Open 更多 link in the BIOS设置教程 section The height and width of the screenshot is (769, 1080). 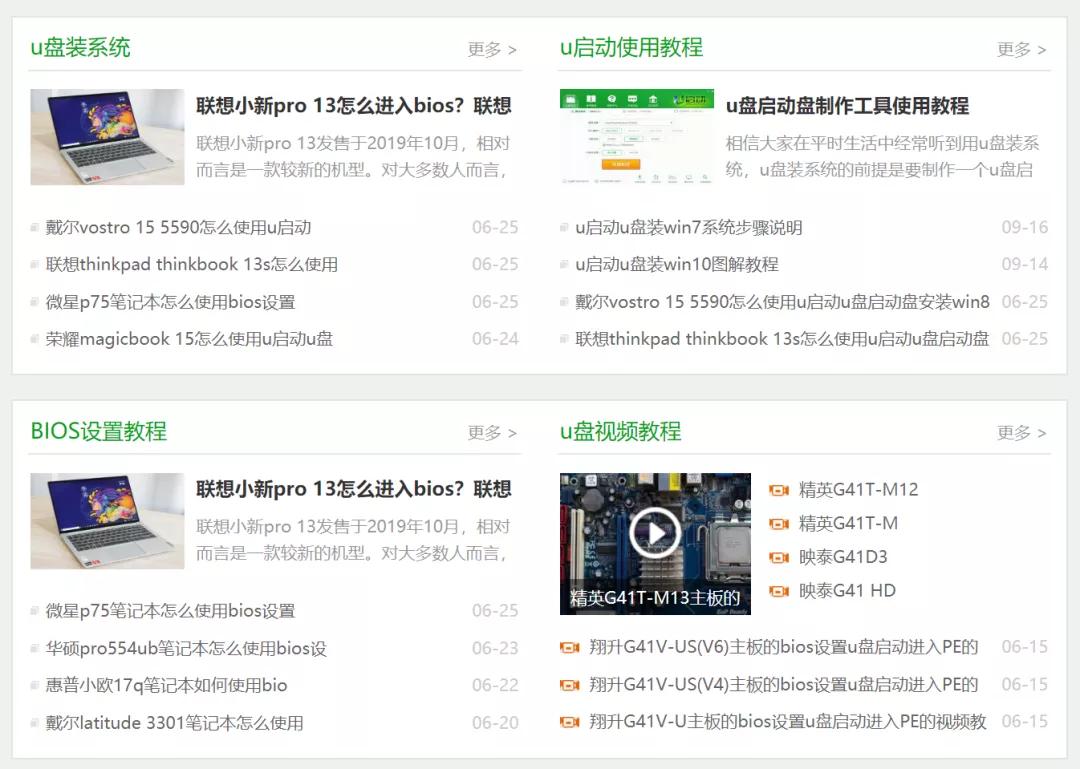[485, 432]
